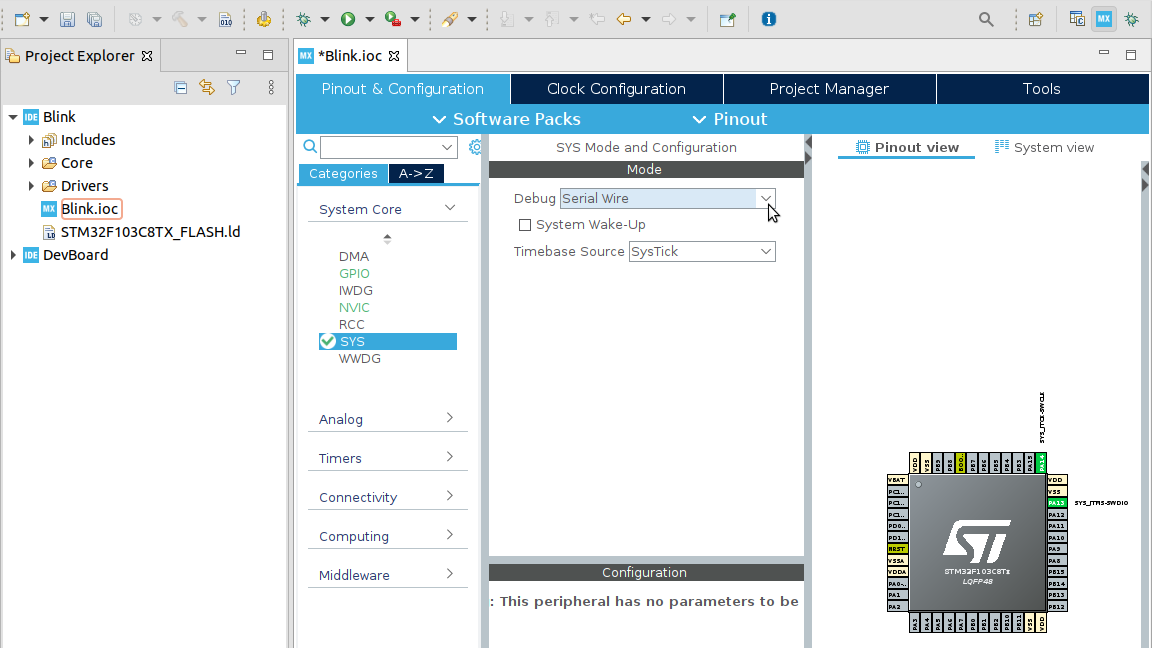1152x648 pixels.
Task: Collapse the System Core category
Action: coord(450,209)
